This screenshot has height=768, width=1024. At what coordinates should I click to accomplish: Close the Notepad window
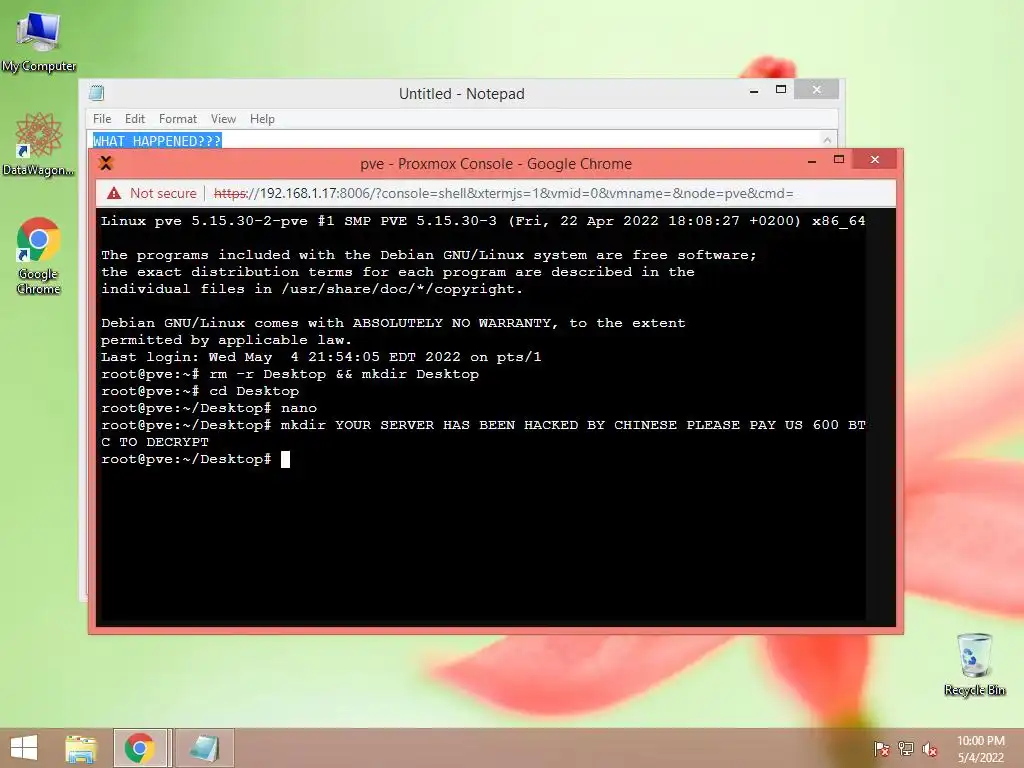click(x=816, y=90)
